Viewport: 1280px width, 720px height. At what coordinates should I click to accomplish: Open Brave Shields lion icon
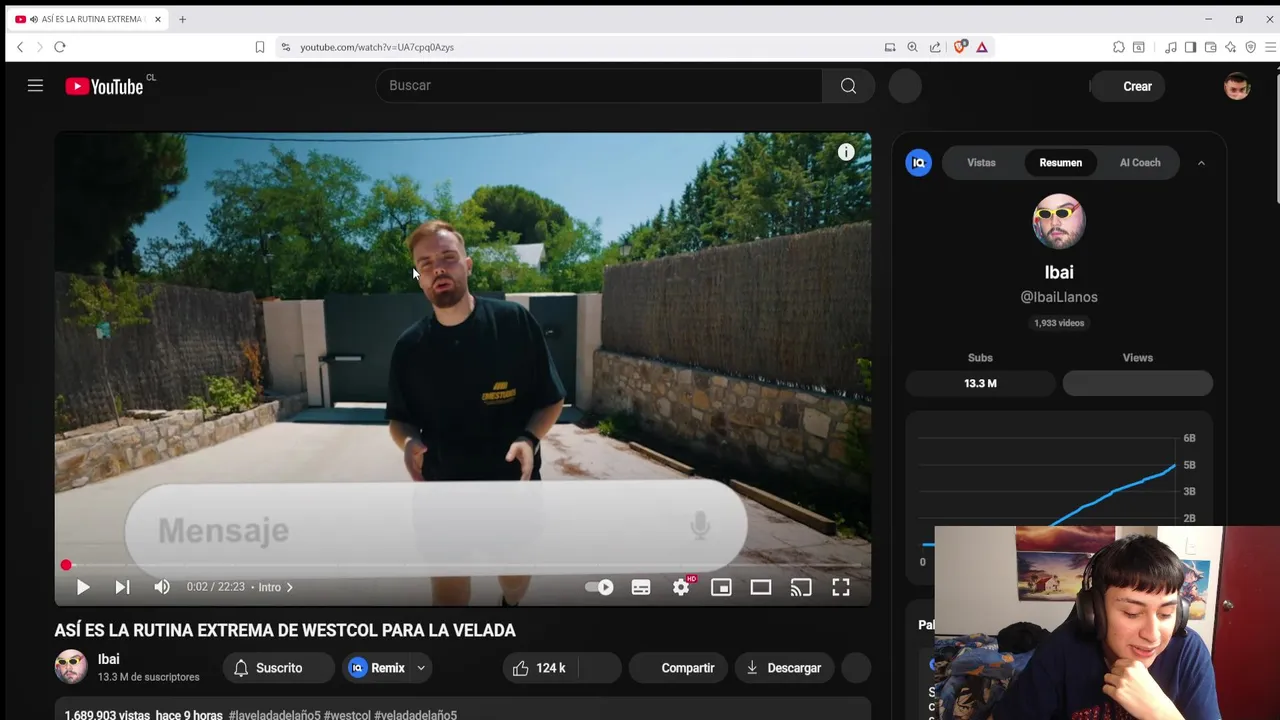[960, 47]
